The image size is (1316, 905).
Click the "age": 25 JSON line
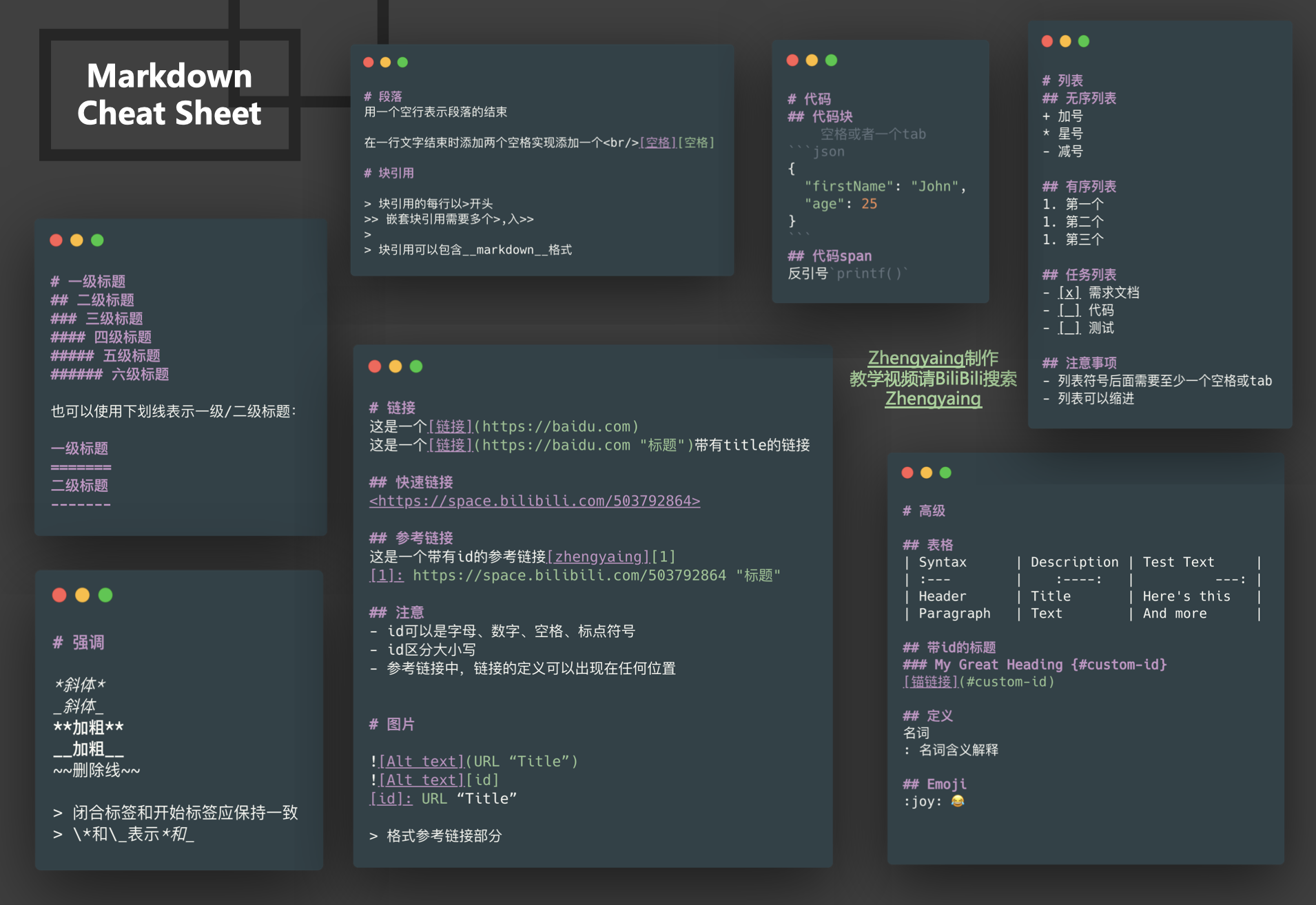tap(841, 204)
